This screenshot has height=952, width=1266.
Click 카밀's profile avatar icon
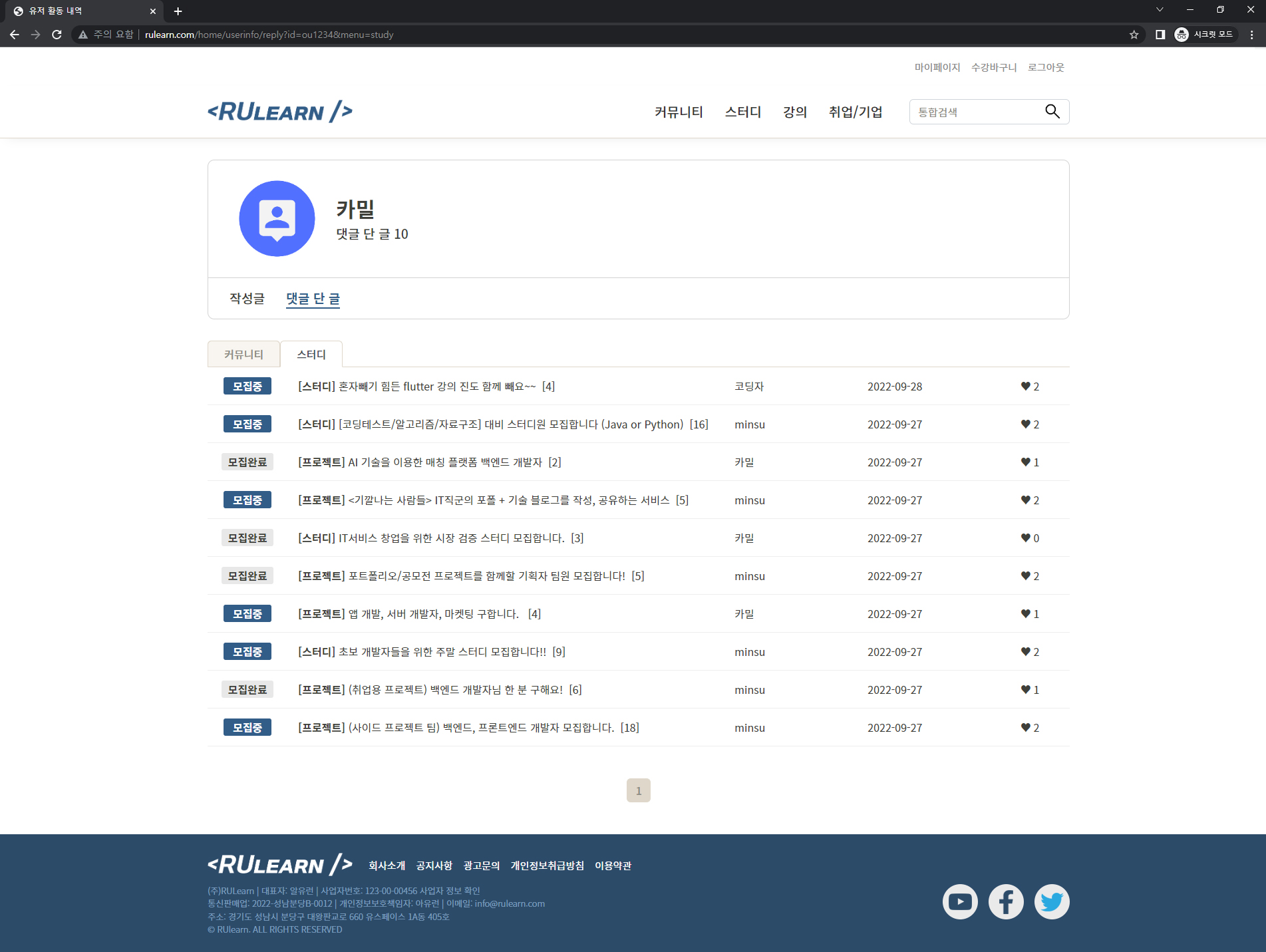click(277, 218)
